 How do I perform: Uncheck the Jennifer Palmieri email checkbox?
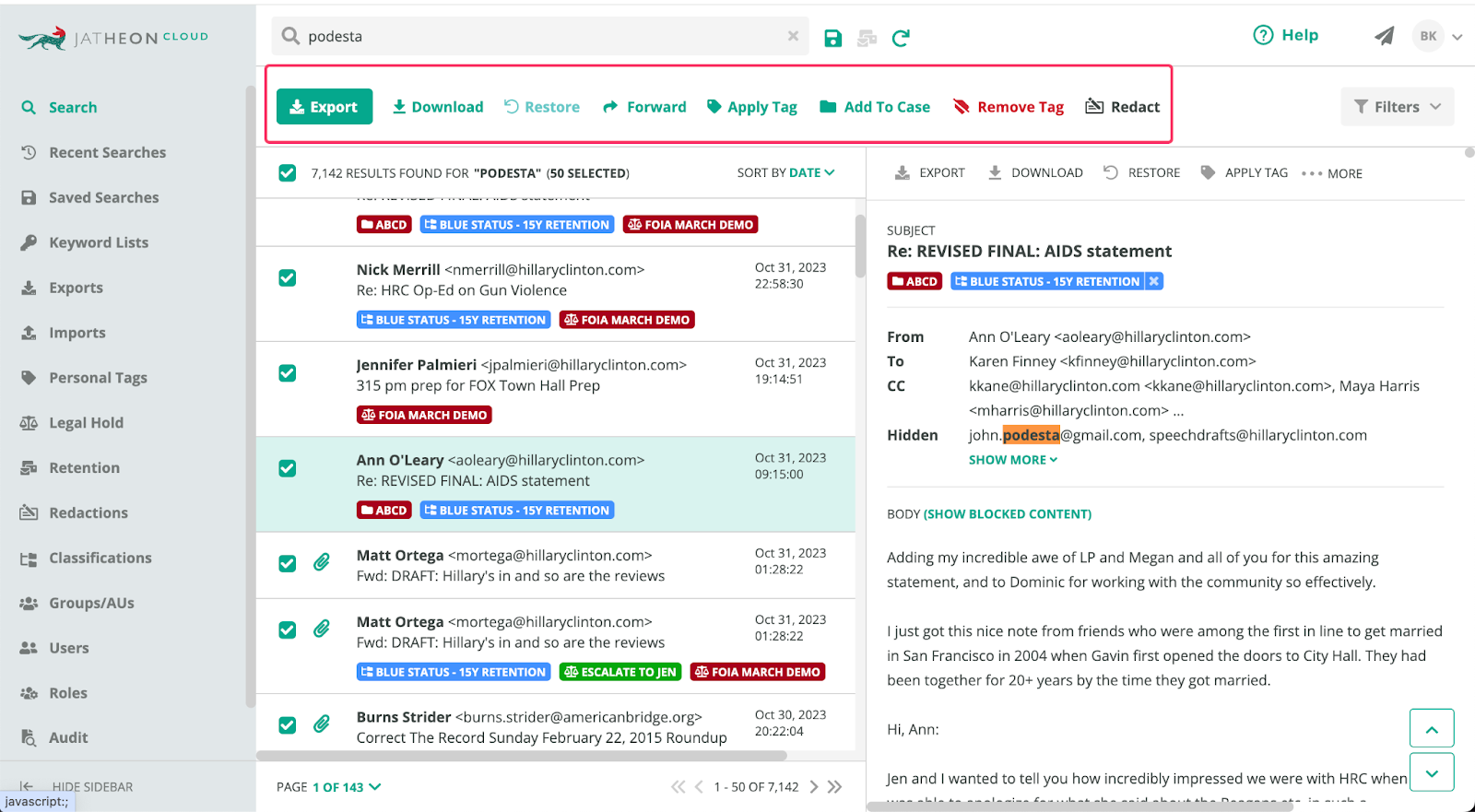[288, 373]
